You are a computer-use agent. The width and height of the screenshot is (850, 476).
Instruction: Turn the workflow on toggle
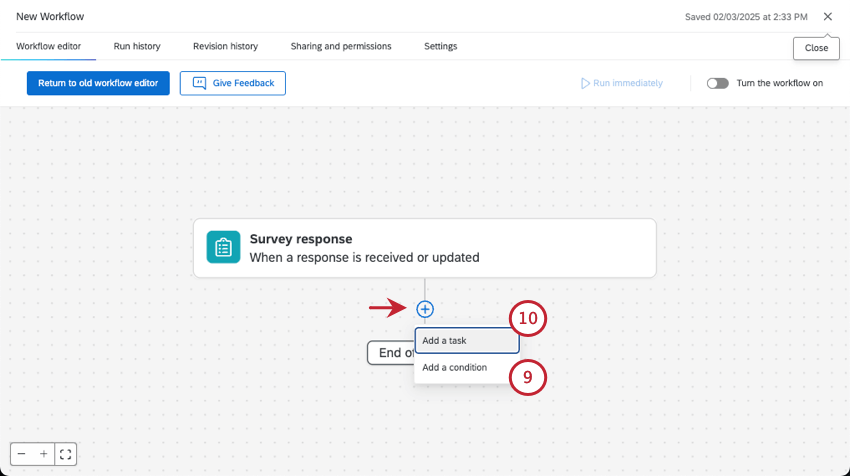coord(717,83)
